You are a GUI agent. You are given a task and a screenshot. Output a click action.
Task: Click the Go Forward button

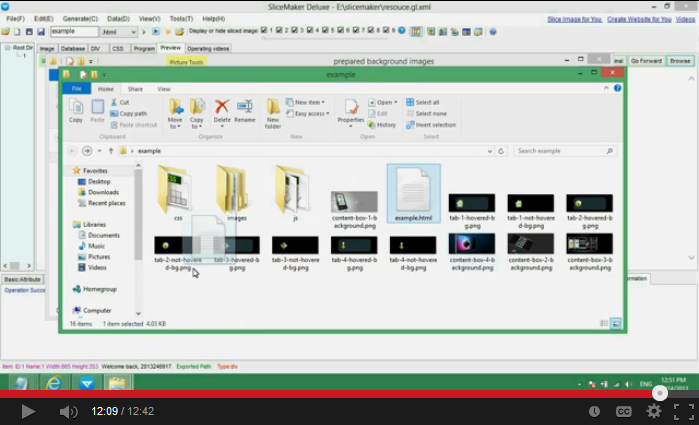646,61
